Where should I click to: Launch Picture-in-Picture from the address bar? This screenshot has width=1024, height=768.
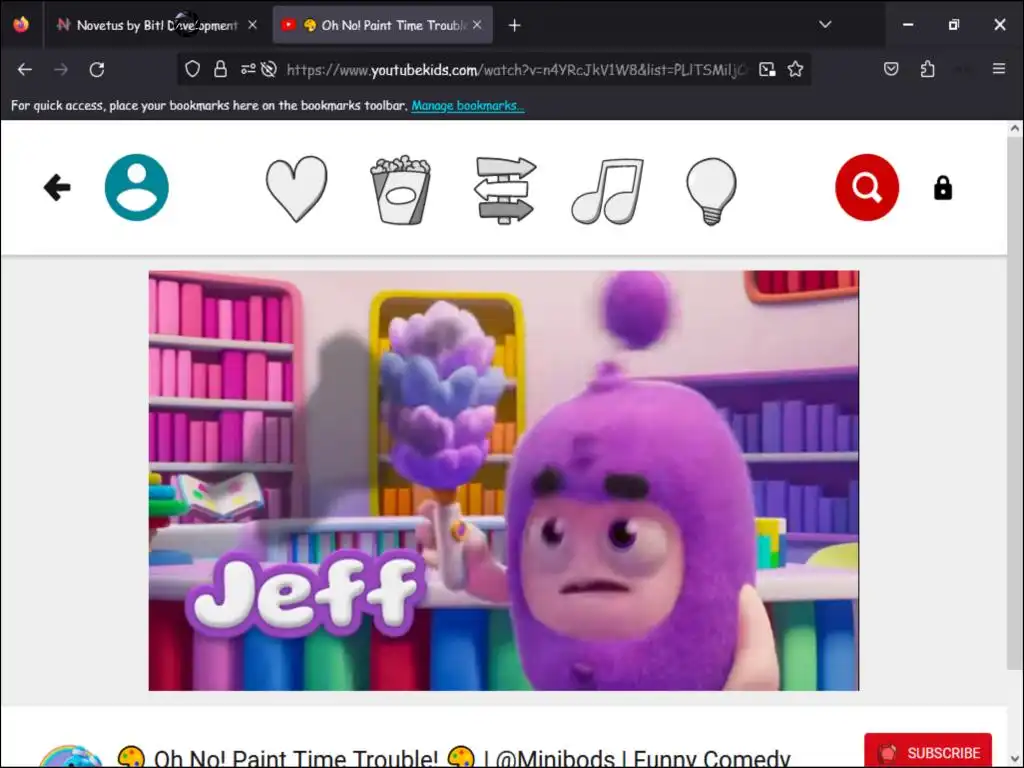(x=767, y=69)
